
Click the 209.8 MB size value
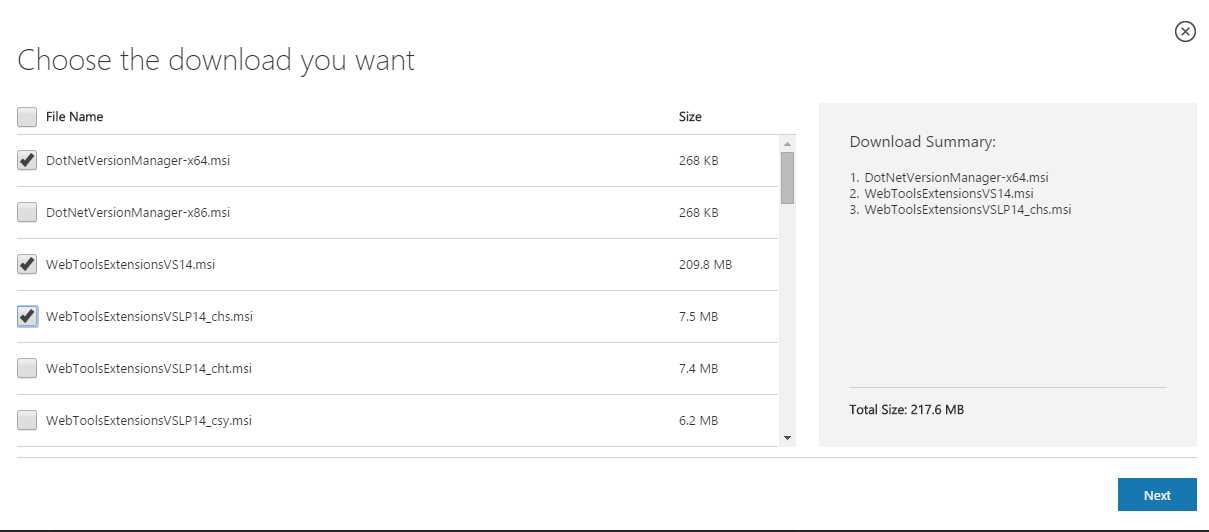(x=705, y=265)
